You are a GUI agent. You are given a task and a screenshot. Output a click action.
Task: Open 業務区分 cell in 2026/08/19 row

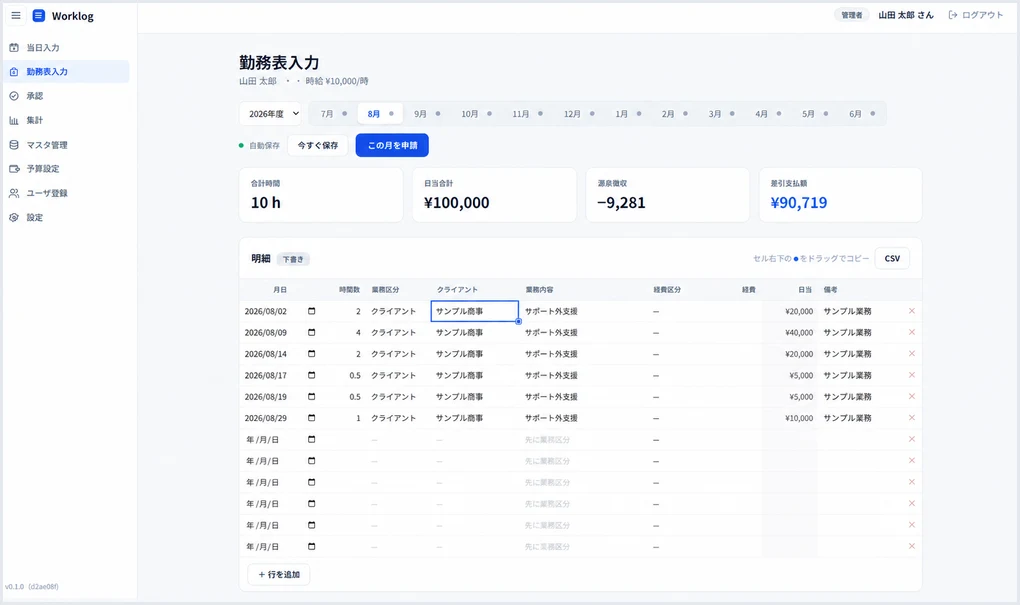[397, 396]
